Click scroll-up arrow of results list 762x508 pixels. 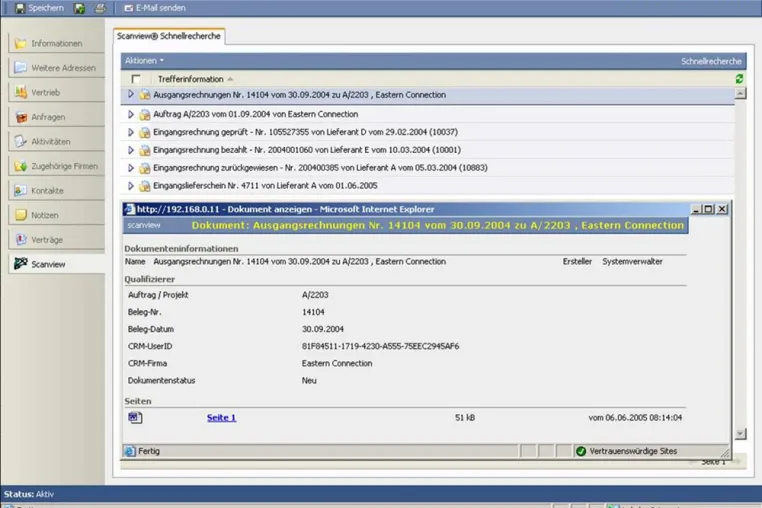[x=740, y=93]
